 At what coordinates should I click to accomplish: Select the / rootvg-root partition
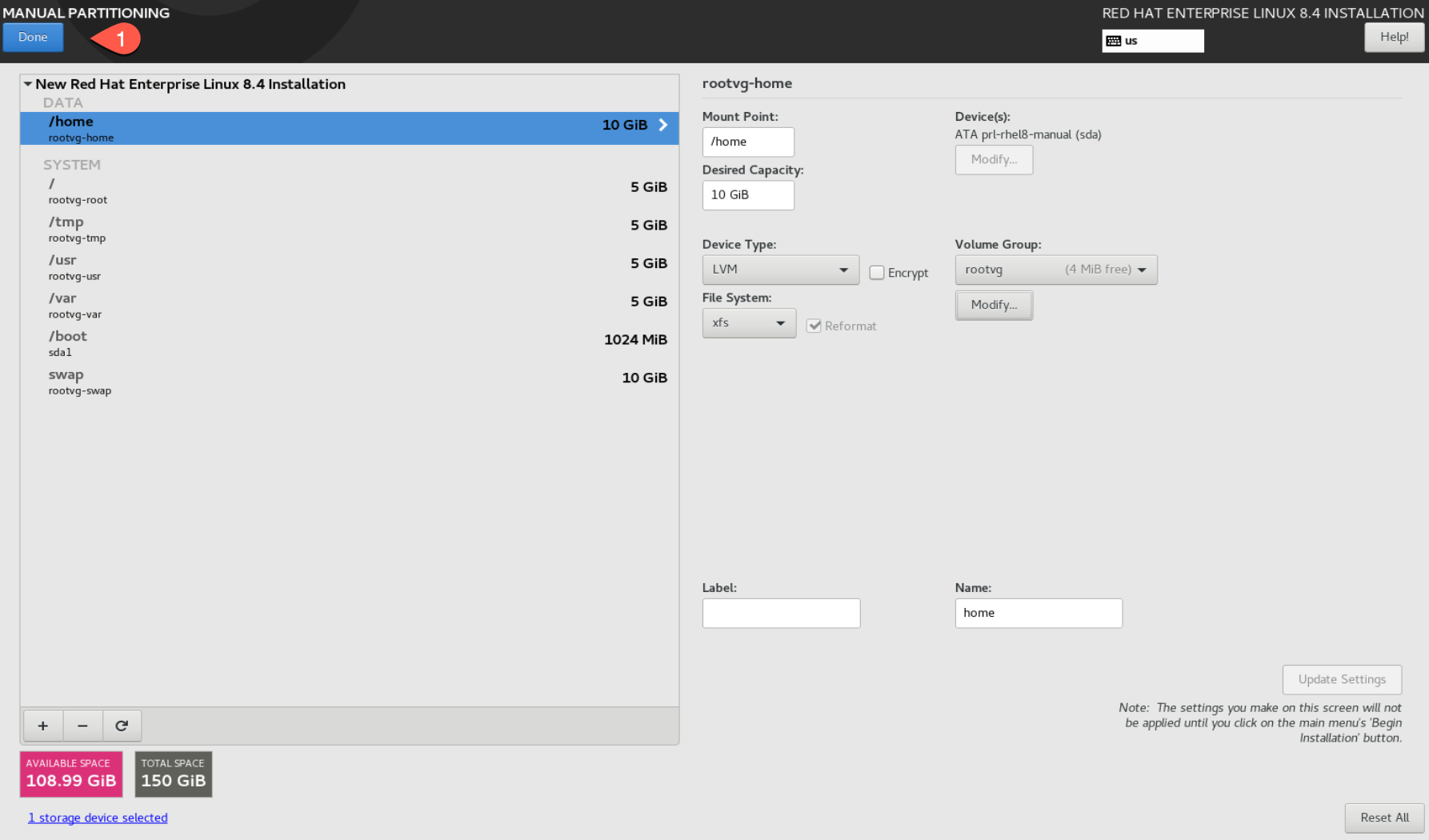point(350,190)
